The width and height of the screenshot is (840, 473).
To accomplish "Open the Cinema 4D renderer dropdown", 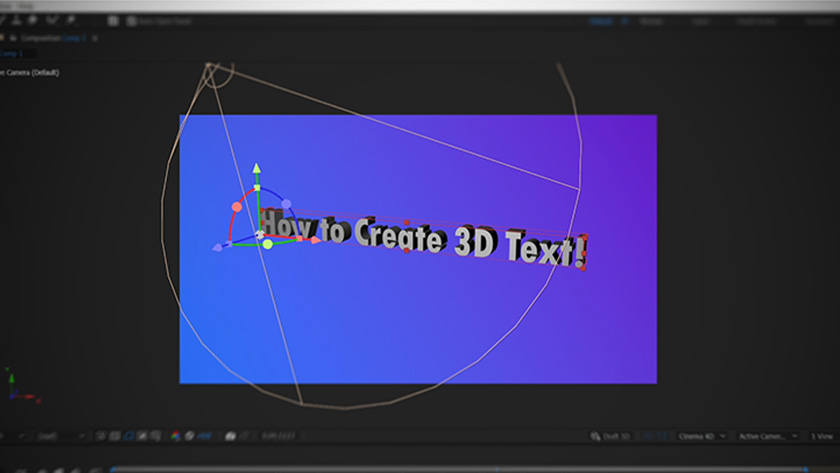I will click(701, 436).
